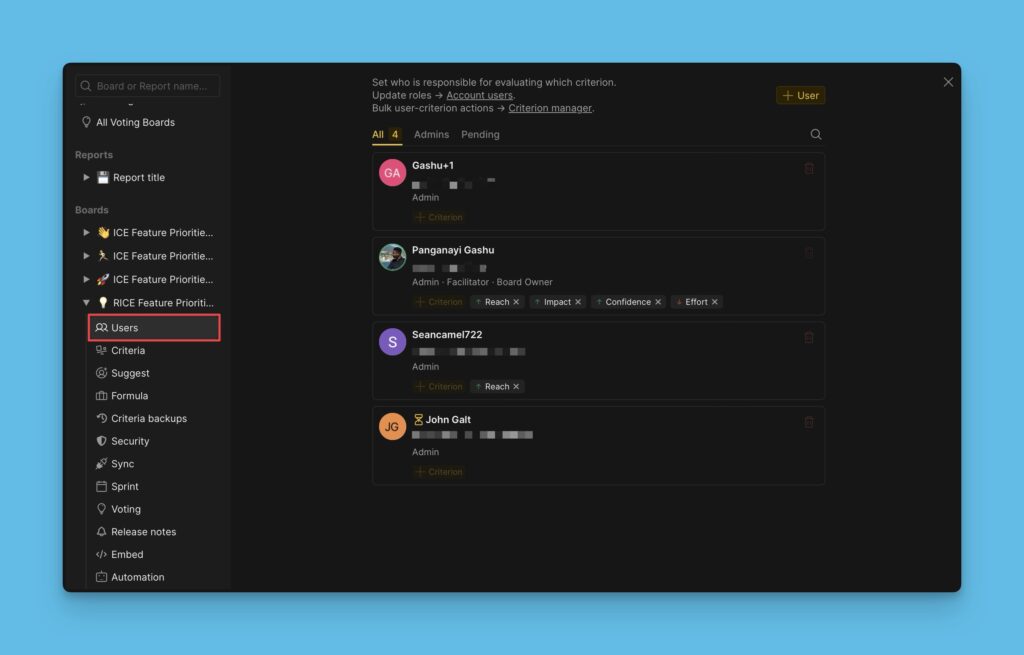Remove Reach criterion from Seancamel722
The width and height of the screenshot is (1024, 655).
pos(517,387)
